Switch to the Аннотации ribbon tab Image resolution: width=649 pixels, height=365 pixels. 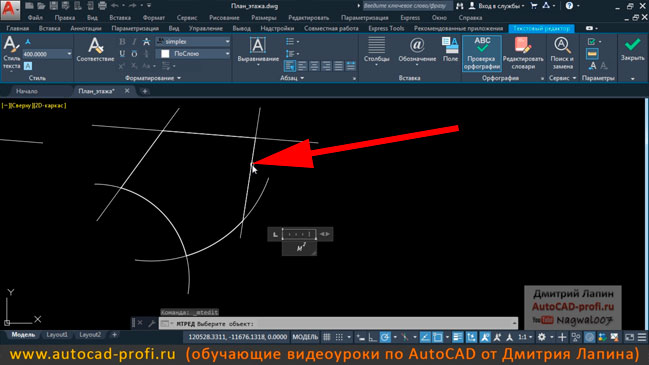point(86,29)
